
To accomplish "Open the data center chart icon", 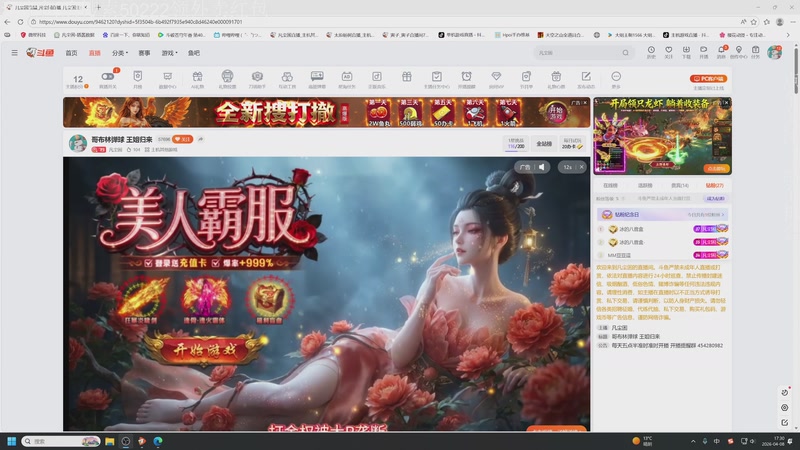I will pos(167,77).
